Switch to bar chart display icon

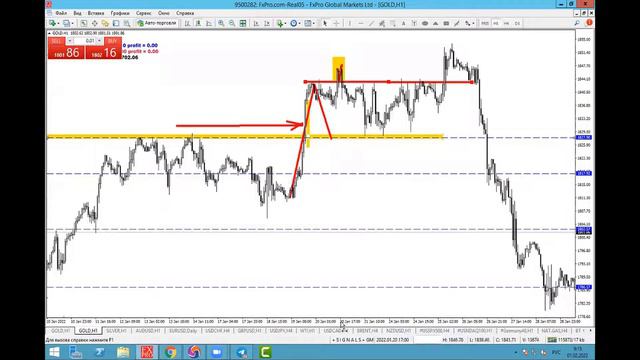pyautogui.click(x=187, y=23)
